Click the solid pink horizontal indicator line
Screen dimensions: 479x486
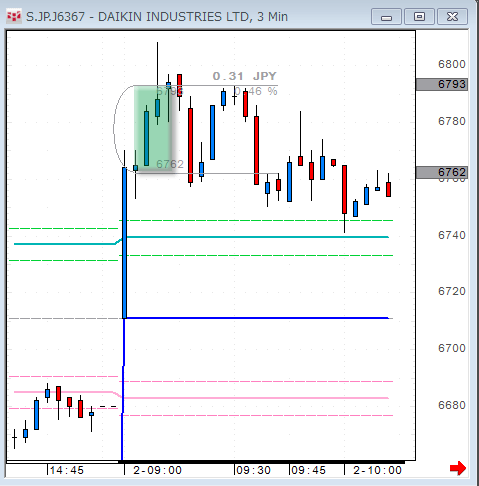257,398
